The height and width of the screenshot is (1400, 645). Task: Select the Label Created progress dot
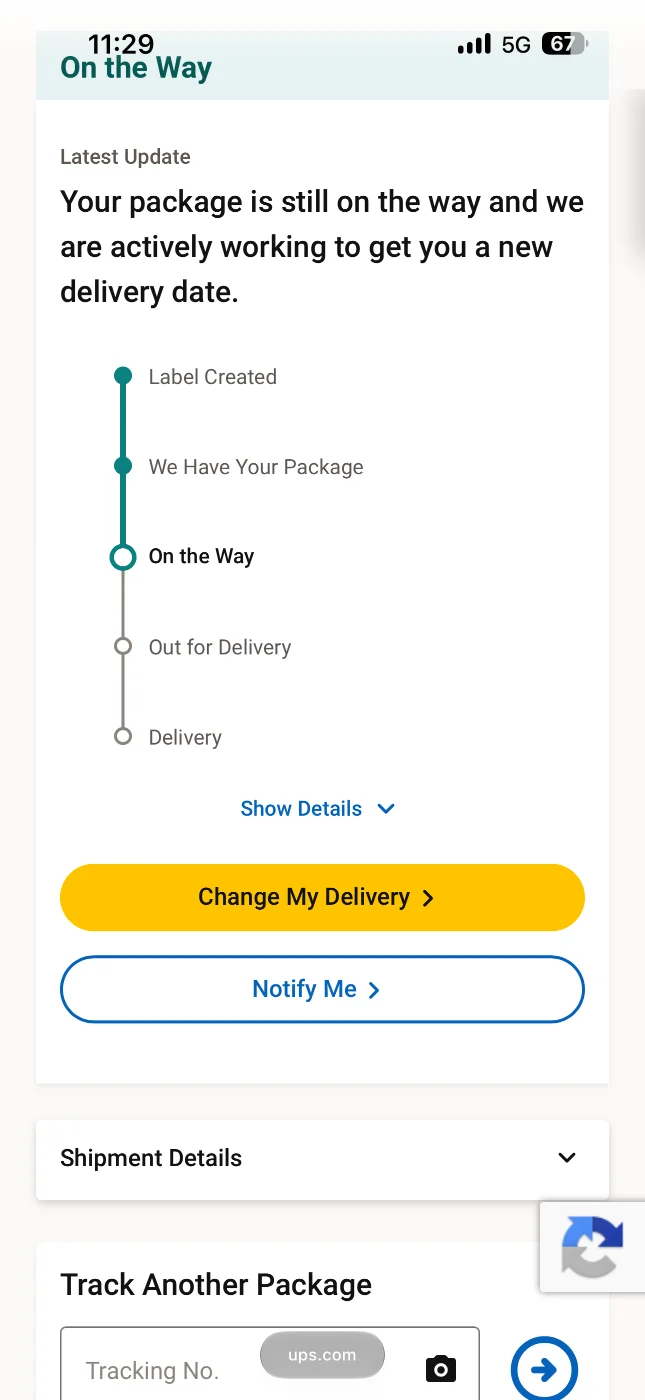(x=123, y=376)
